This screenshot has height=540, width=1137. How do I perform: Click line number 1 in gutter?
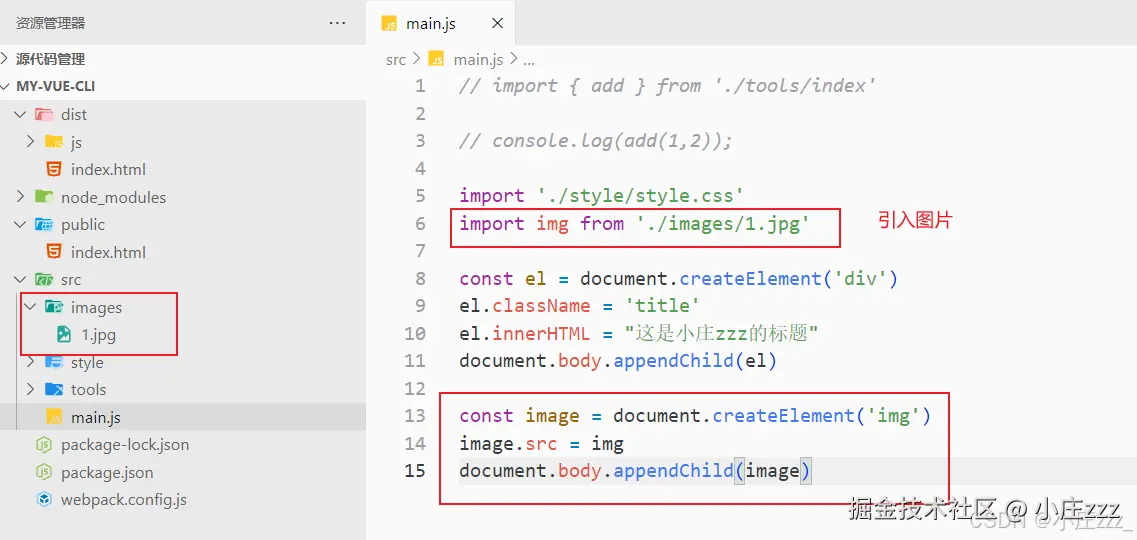click(x=421, y=86)
